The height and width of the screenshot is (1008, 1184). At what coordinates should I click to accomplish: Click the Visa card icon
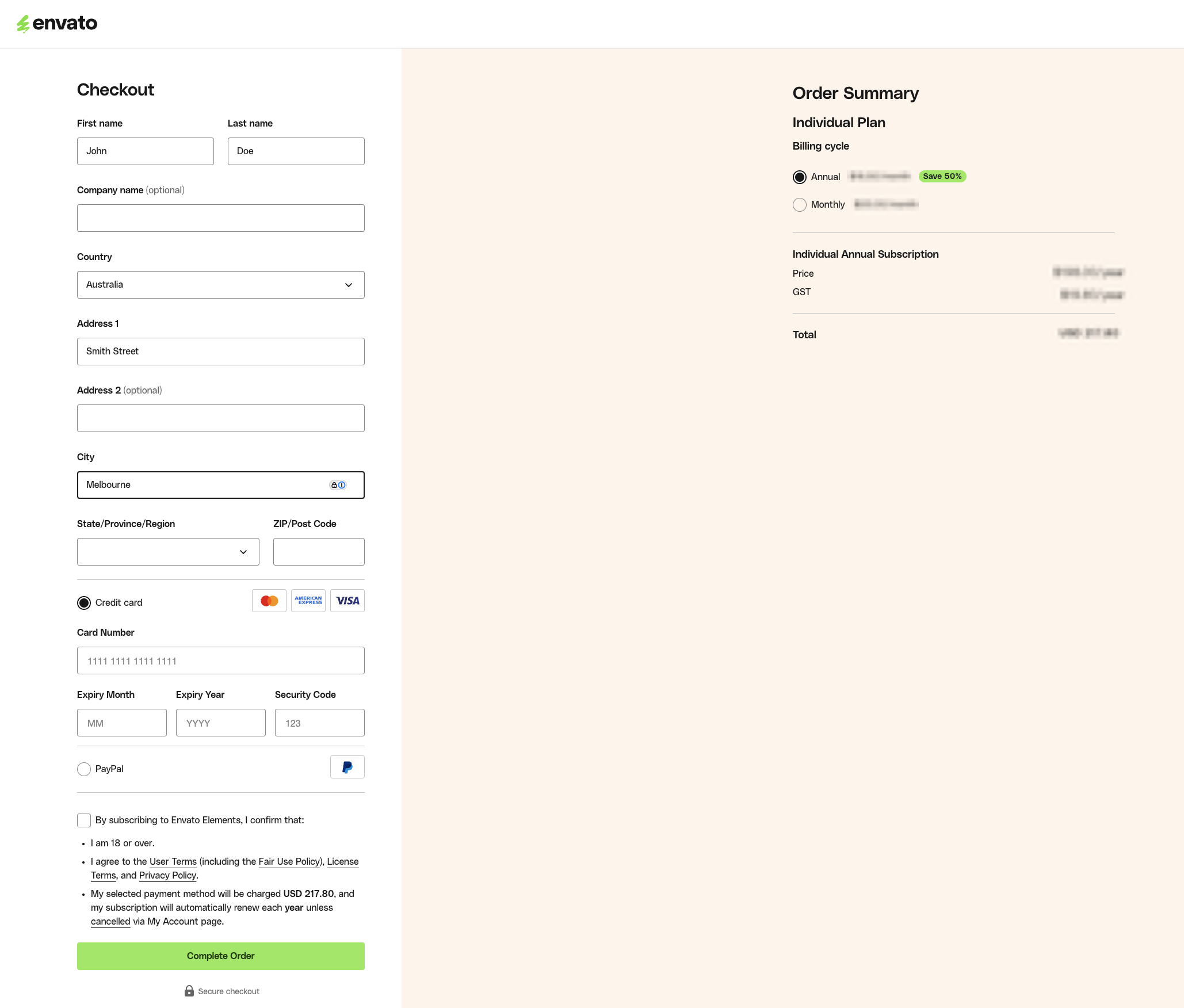point(347,601)
